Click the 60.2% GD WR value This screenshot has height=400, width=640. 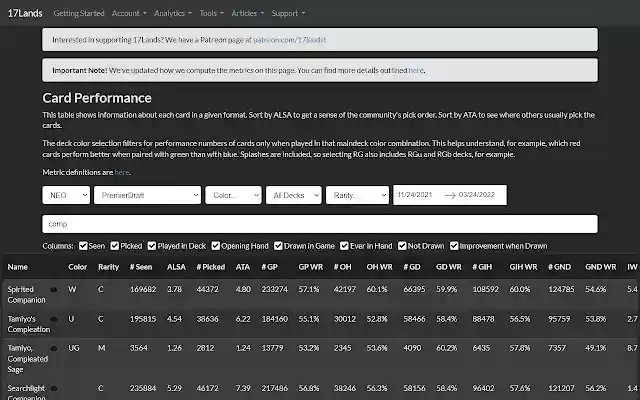pyautogui.click(x=447, y=348)
